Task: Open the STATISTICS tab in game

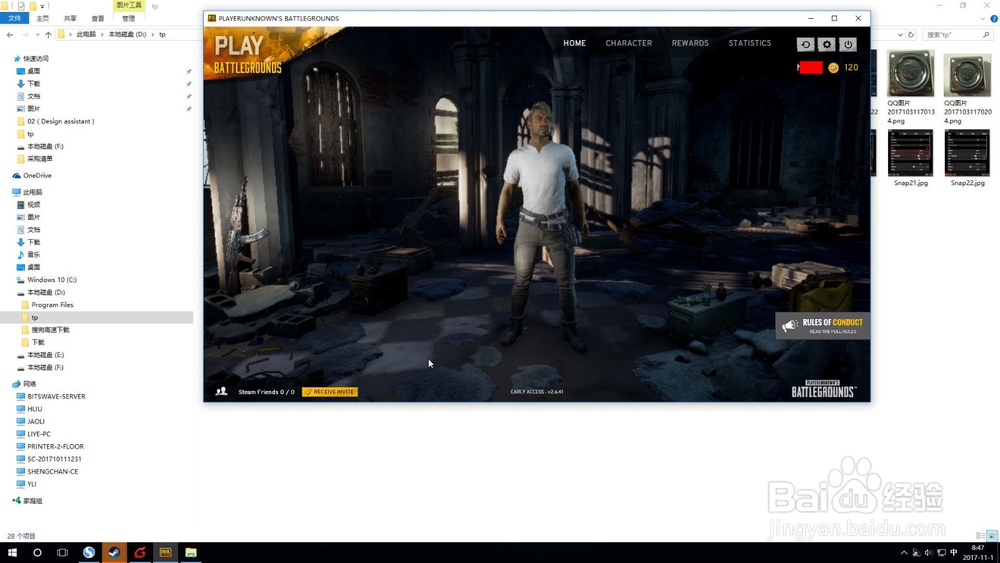Action: click(750, 43)
